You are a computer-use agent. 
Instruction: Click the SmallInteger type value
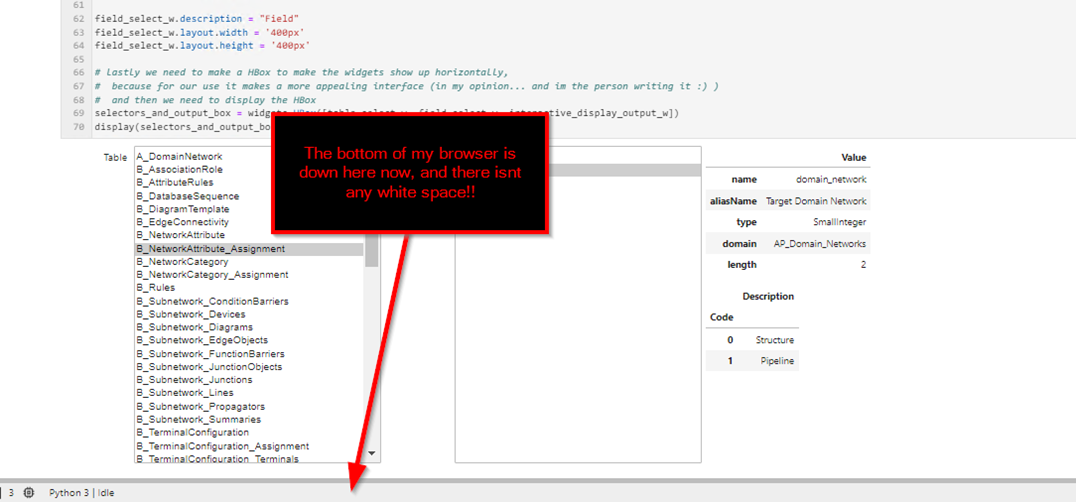(839, 222)
